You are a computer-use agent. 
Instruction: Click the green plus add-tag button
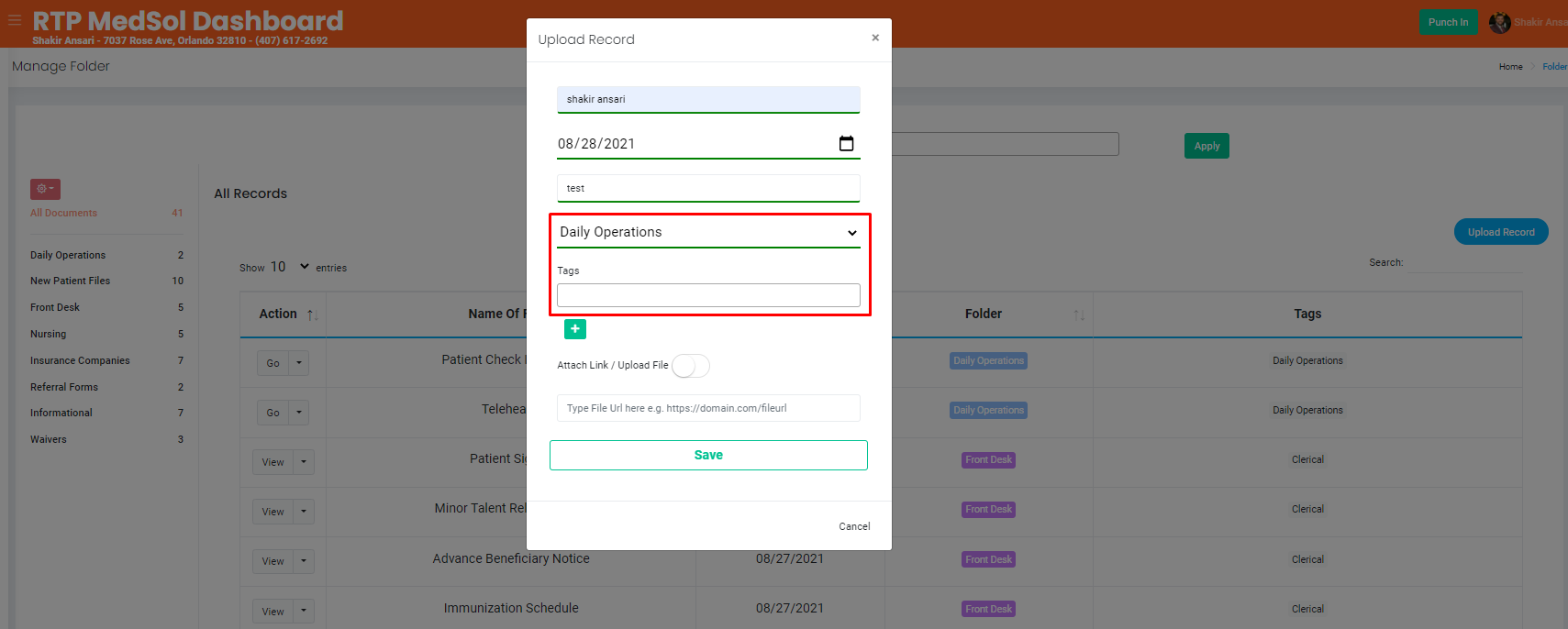tap(575, 329)
